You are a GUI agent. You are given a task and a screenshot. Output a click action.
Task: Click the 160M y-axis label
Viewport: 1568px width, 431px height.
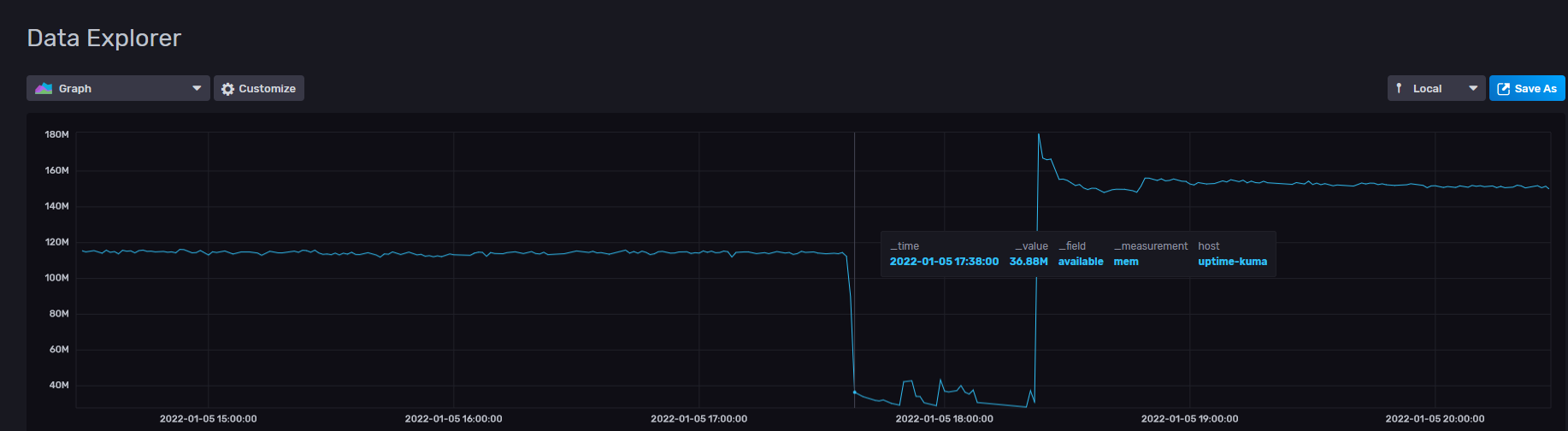point(56,170)
